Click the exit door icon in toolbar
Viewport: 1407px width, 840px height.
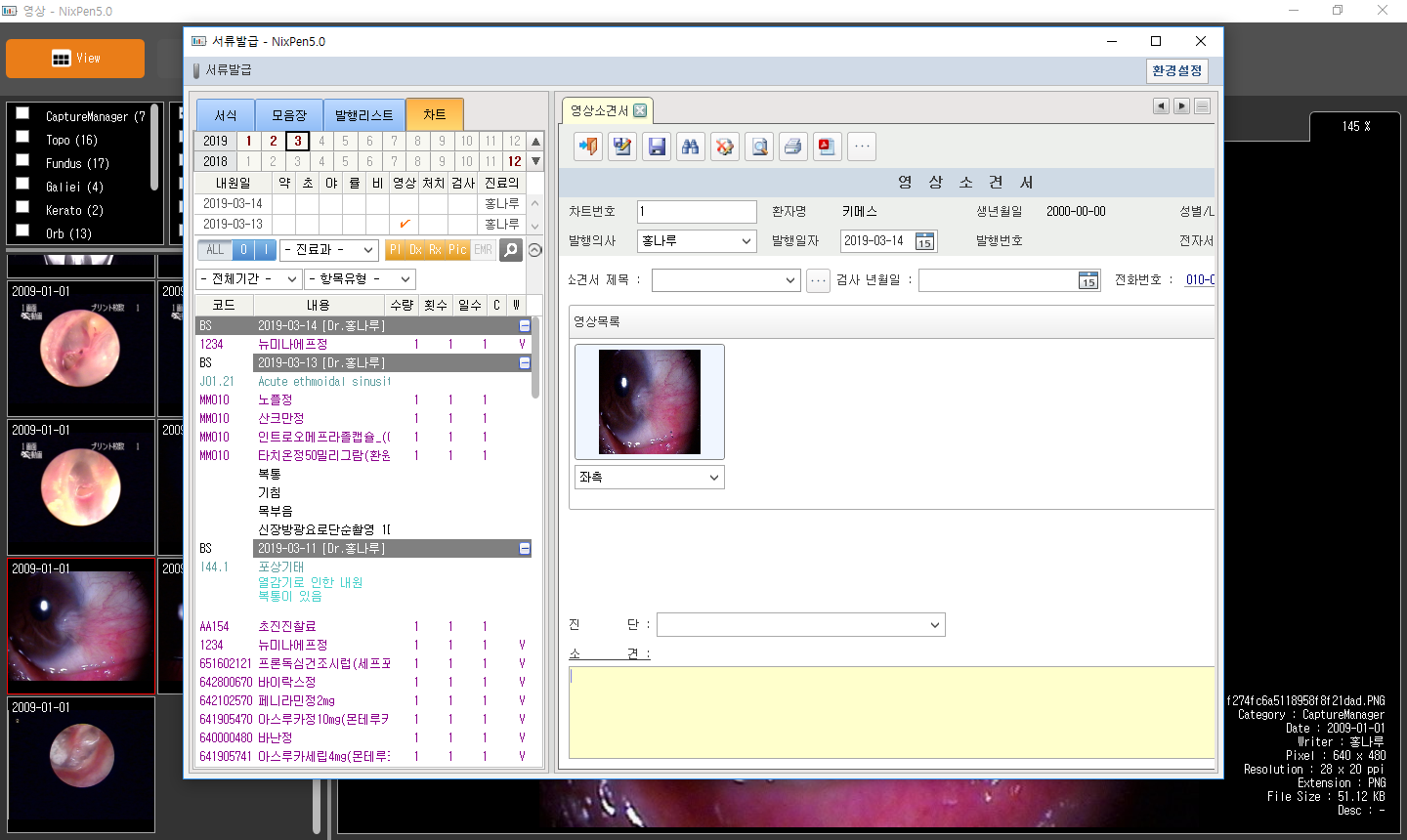(x=588, y=147)
